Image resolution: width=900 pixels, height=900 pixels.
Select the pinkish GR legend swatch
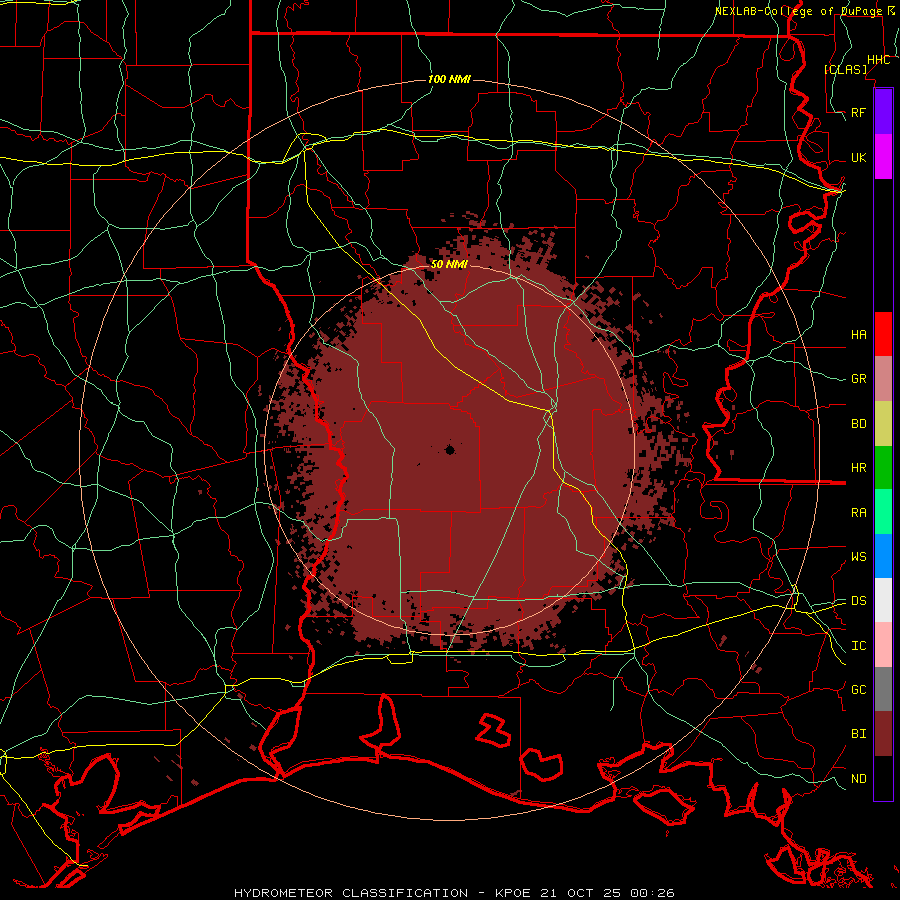(x=883, y=379)
